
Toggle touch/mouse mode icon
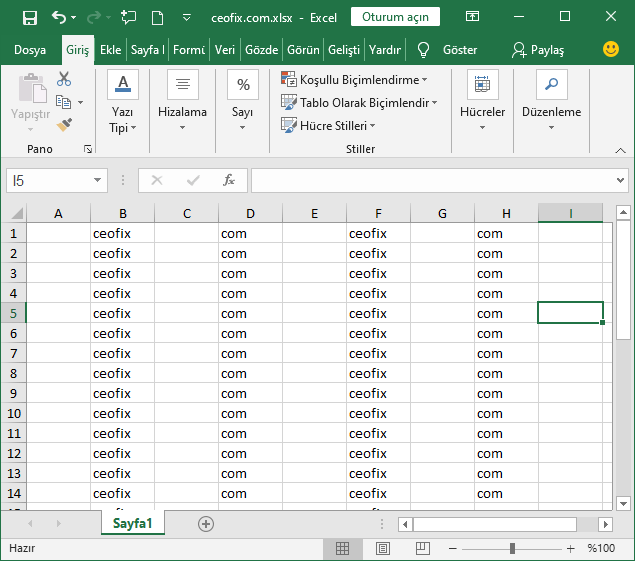click(x=128, y=17)
